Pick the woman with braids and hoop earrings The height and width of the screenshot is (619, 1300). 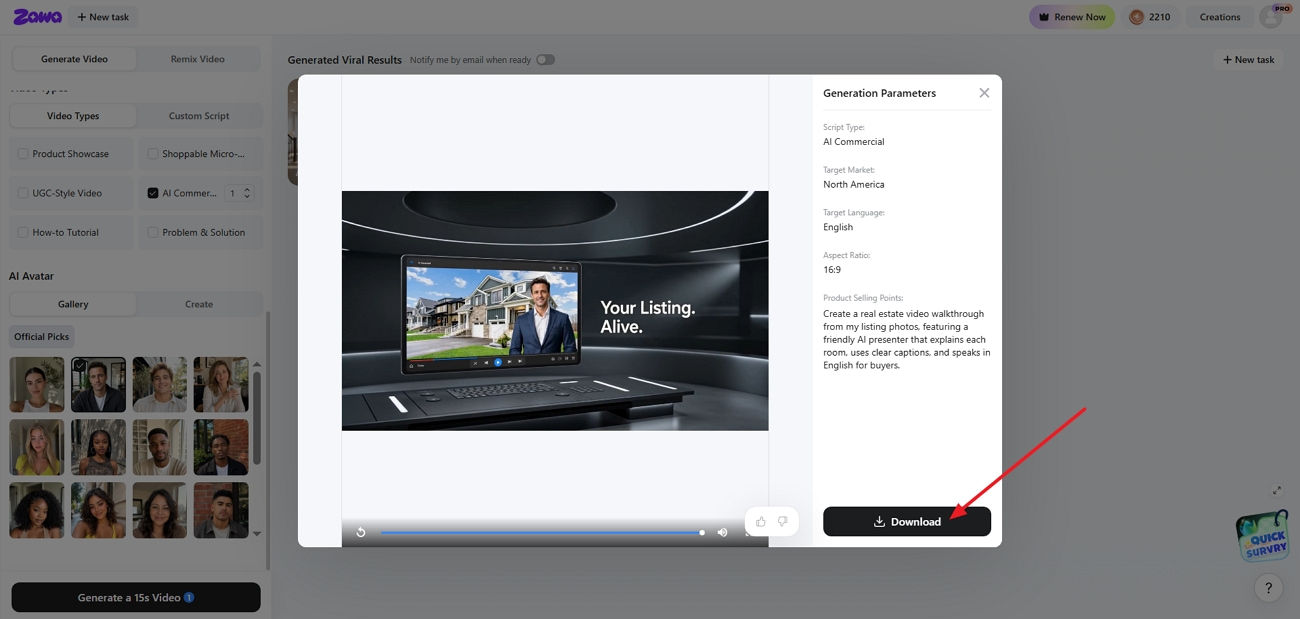pos(98,447)
